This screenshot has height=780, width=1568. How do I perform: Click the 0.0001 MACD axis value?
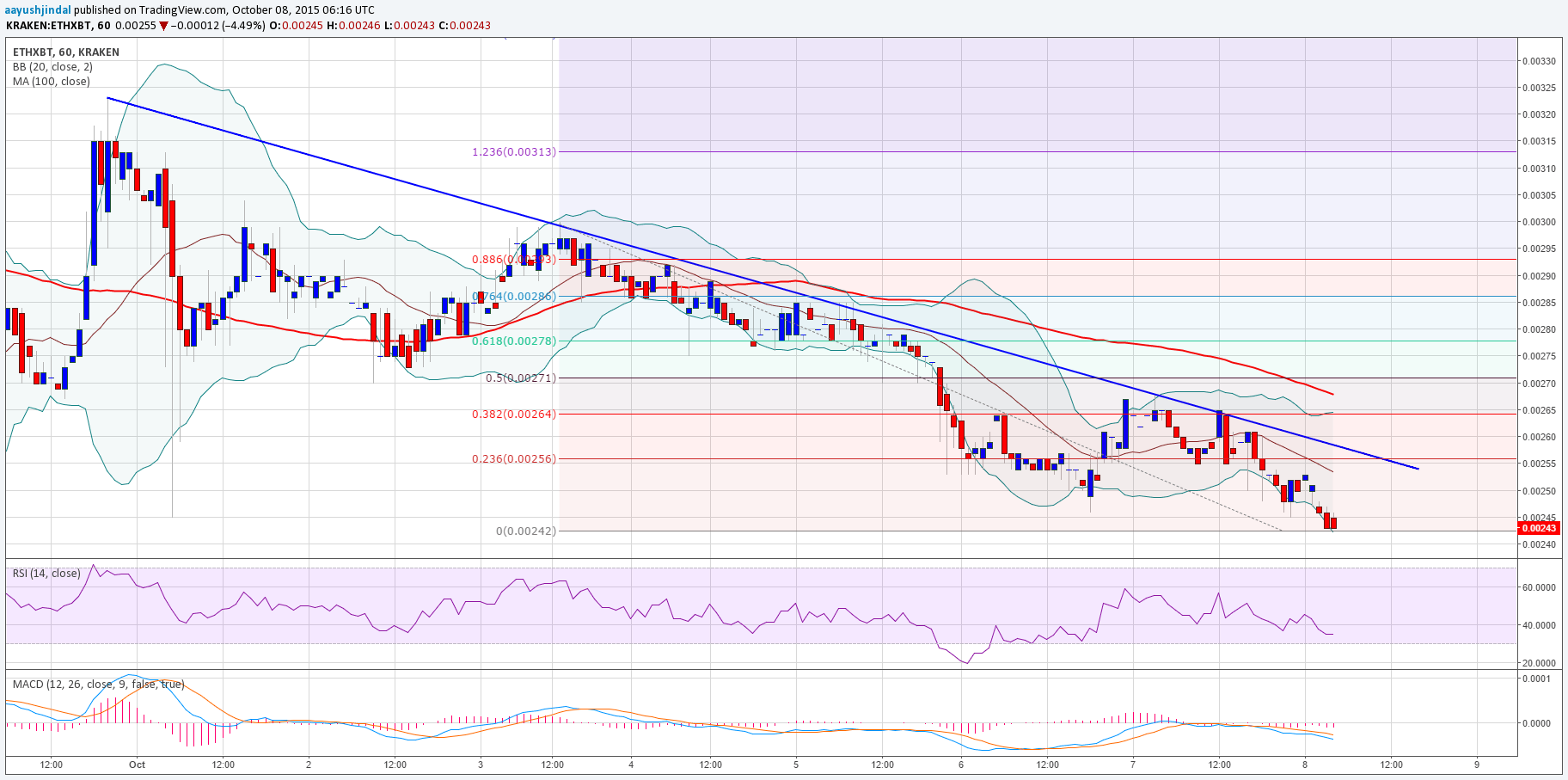pyautogui.click(x=1536, y=679)
